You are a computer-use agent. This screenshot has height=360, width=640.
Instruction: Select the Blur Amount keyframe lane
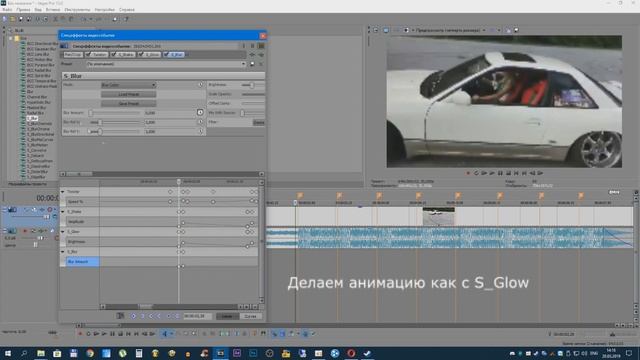[82, 262]
